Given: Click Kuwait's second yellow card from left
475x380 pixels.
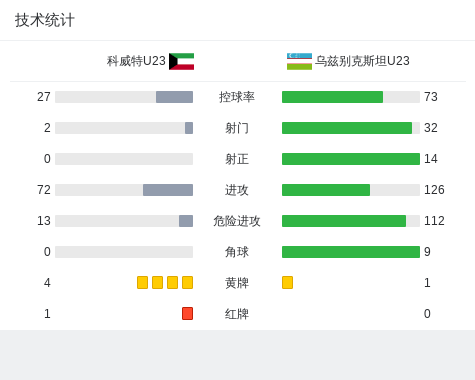Looking at the screenshot, I should point(157,282).
